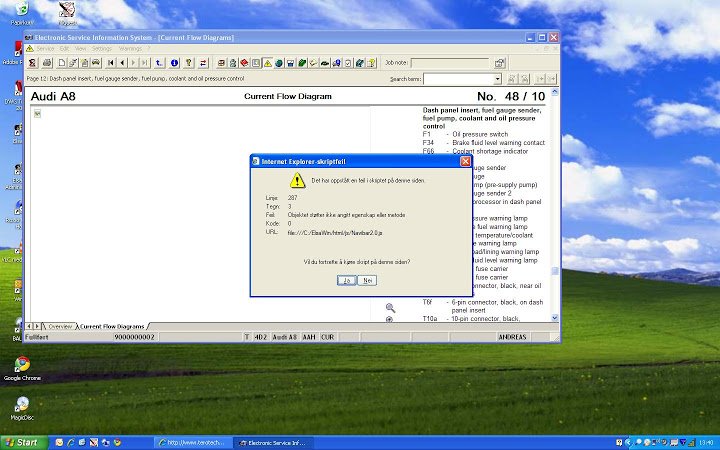Screen dimensions: 720x450
Task: Click the print icon in the toolbar
Action: point(47,63)
